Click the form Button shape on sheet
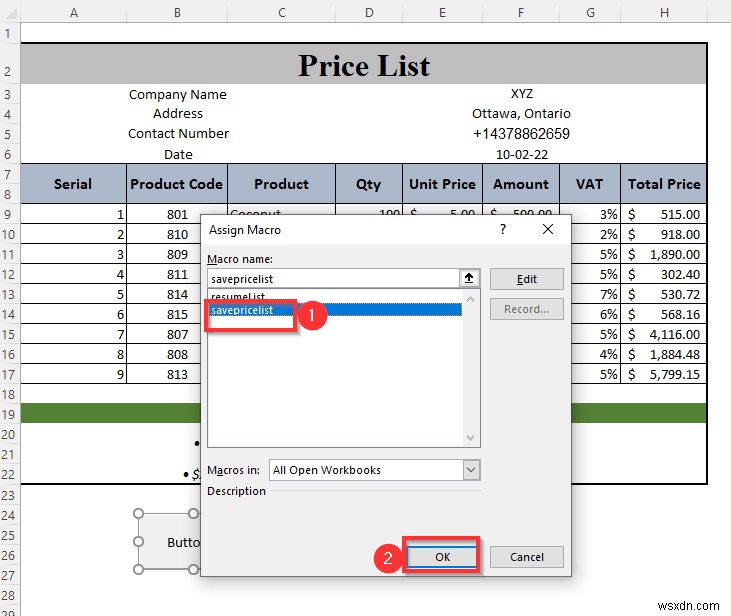Viewport: 731px width, 616px height. (169, 541)
